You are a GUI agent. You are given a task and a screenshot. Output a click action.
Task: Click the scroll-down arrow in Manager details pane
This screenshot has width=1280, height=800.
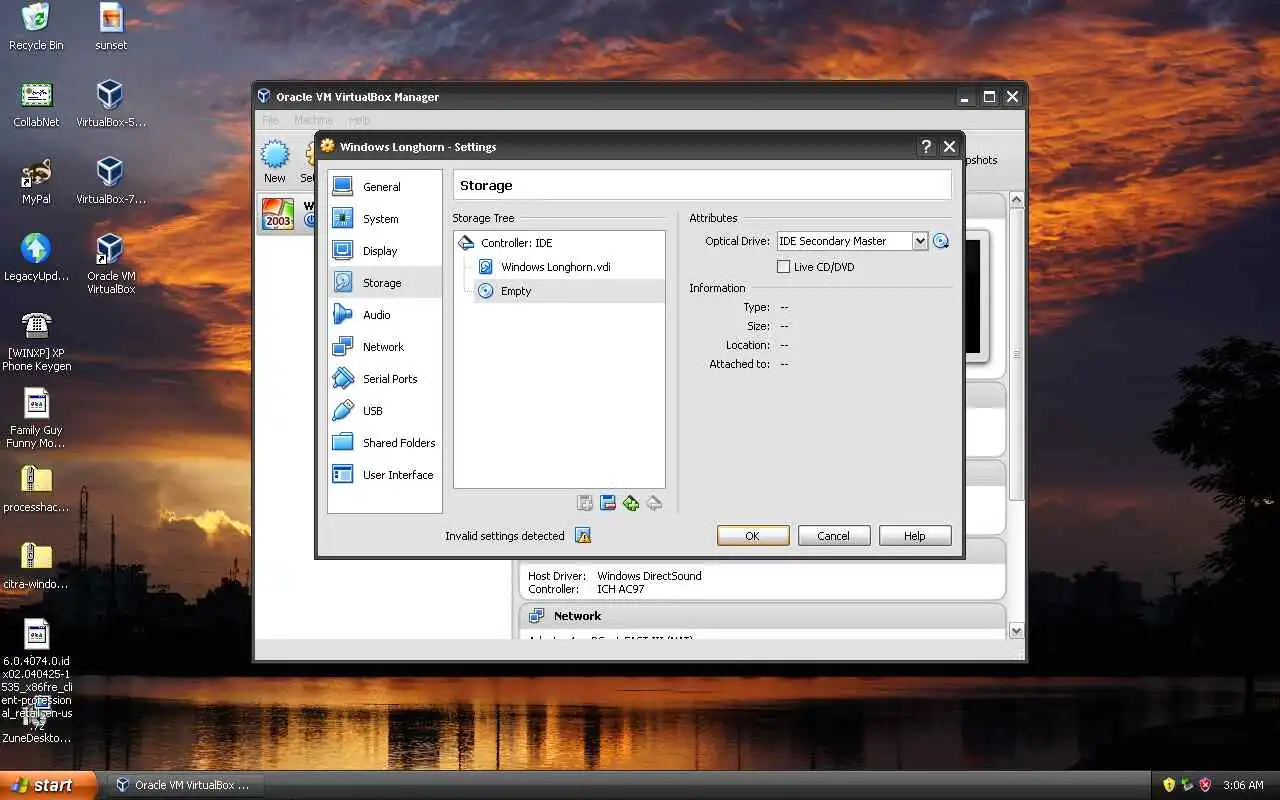click(x=1016, y=631)
